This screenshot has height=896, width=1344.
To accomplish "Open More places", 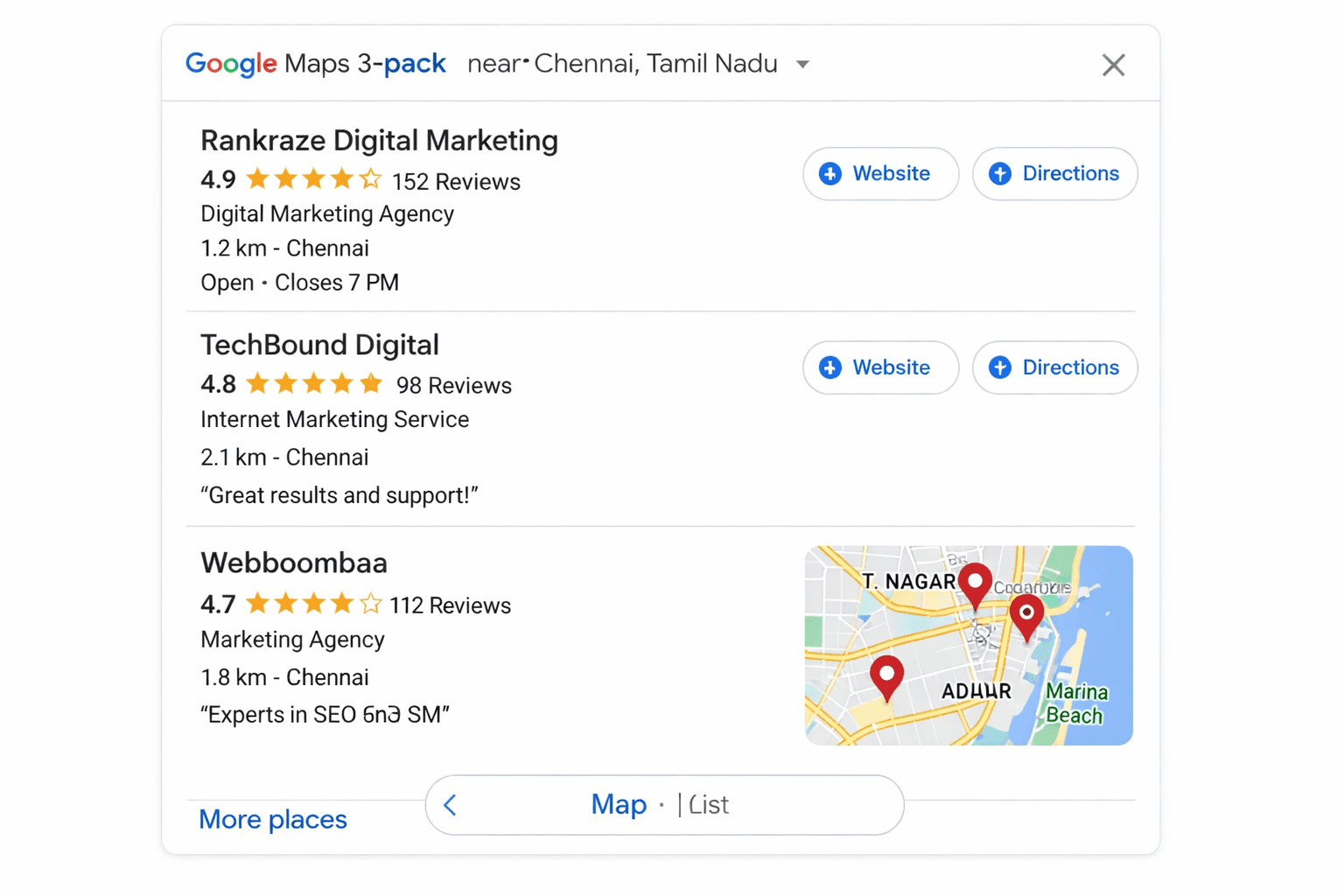I will (x=273, y=820).
